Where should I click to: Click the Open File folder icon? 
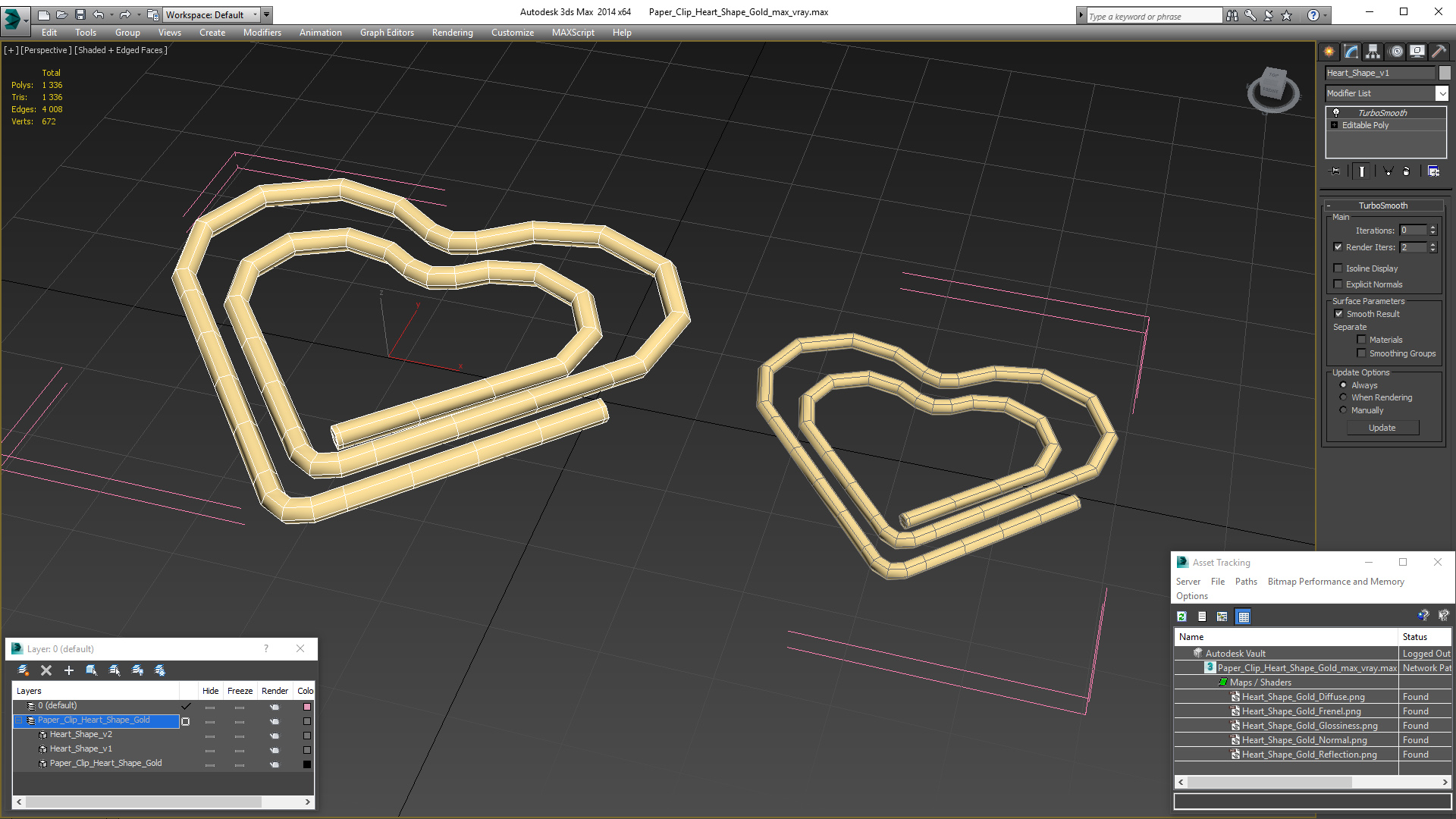coord(61,14)
